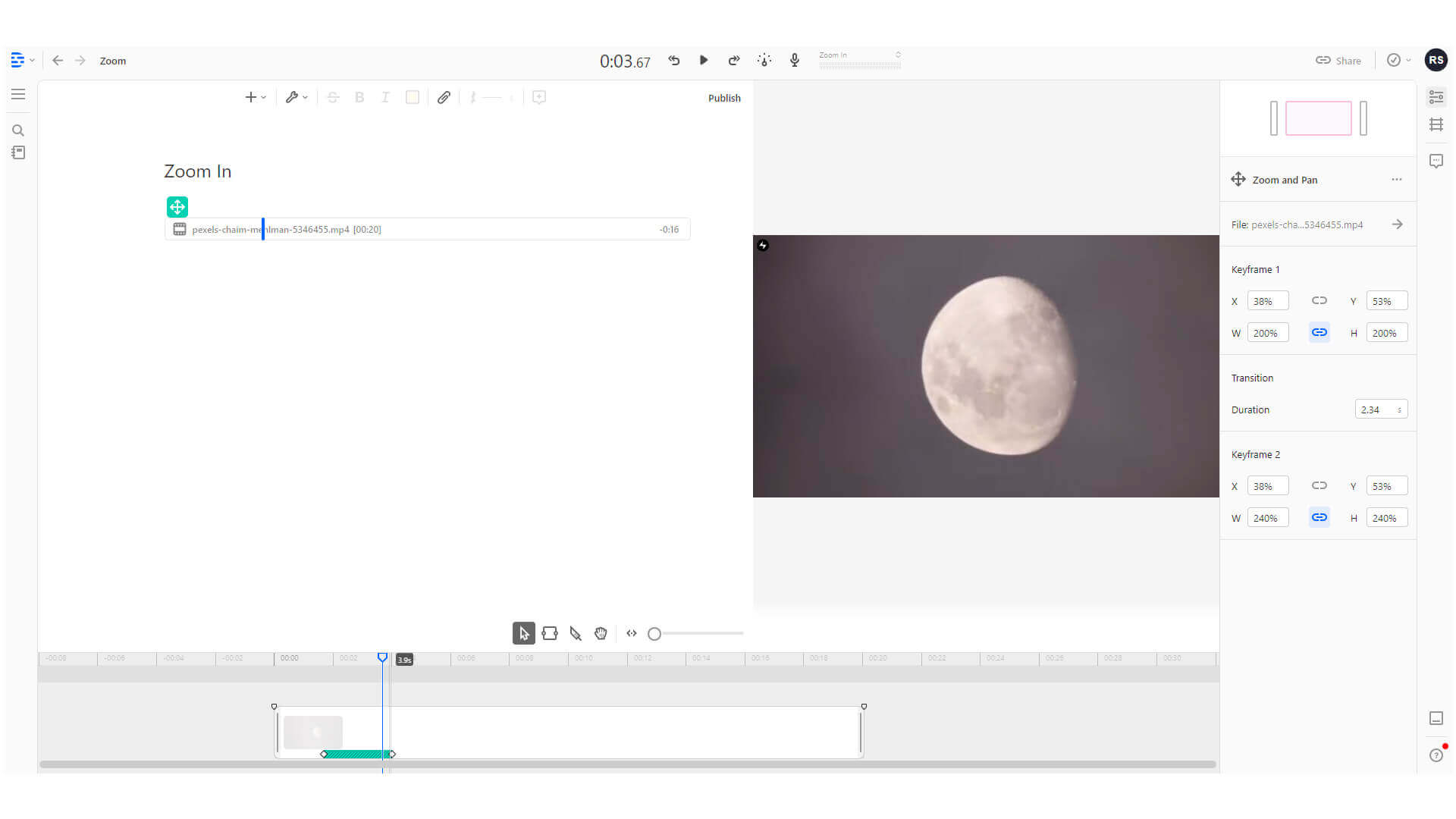Open Zoom and Pan overflow menu
Image resolution: width=1456 pixels, height=819 pixels.
tap(1397, 179)
